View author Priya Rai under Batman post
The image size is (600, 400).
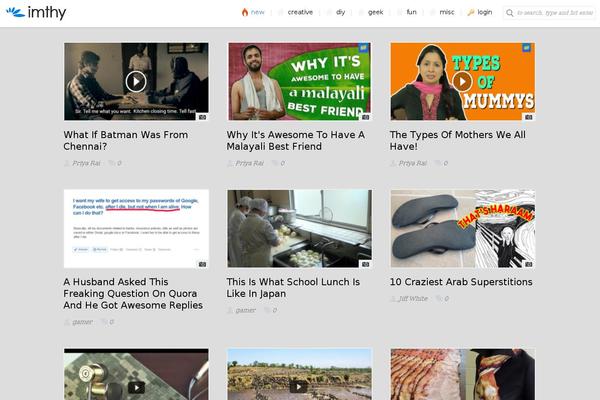coord(86,163)
